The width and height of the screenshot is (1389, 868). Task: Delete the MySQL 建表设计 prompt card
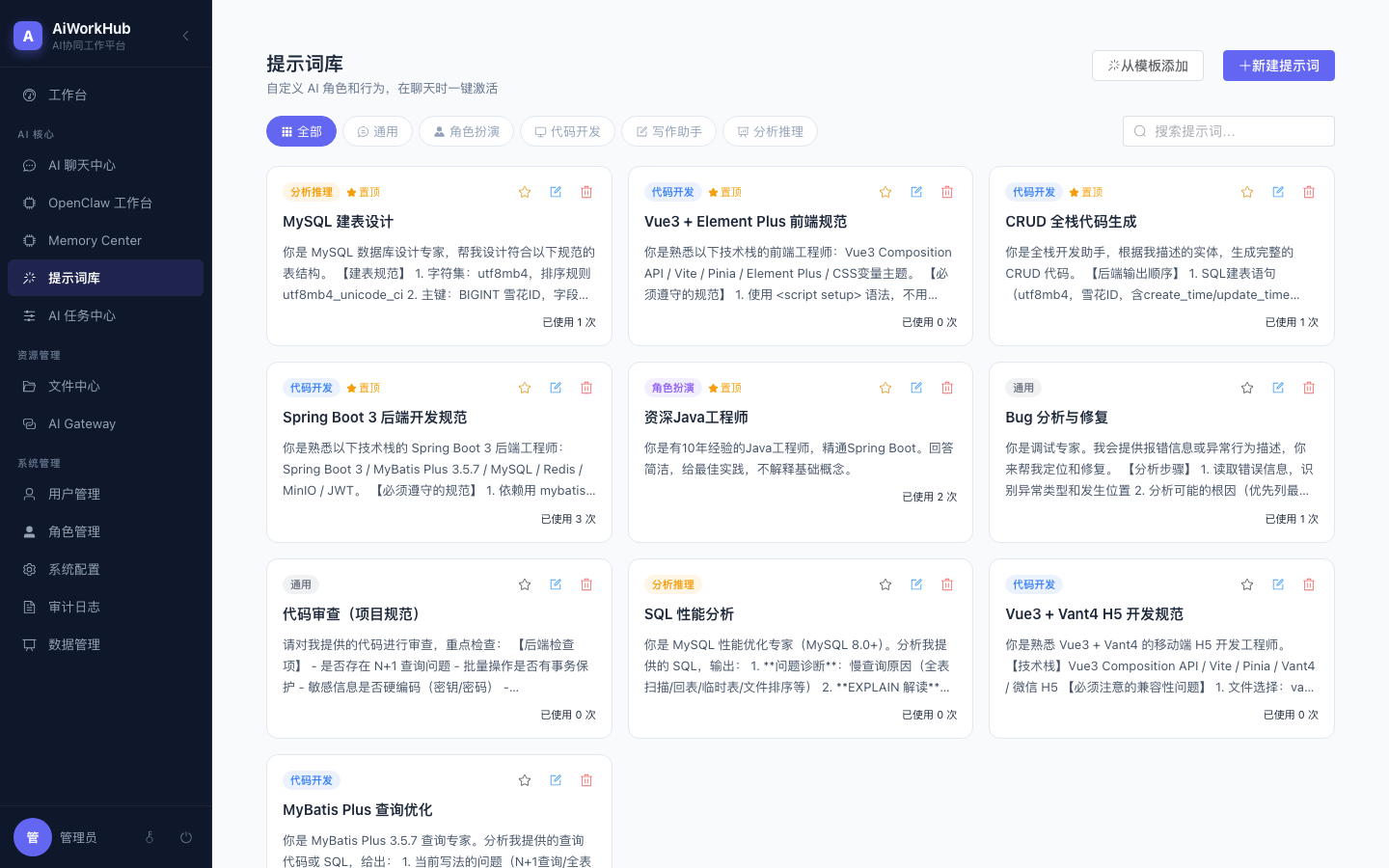[586, 192]
